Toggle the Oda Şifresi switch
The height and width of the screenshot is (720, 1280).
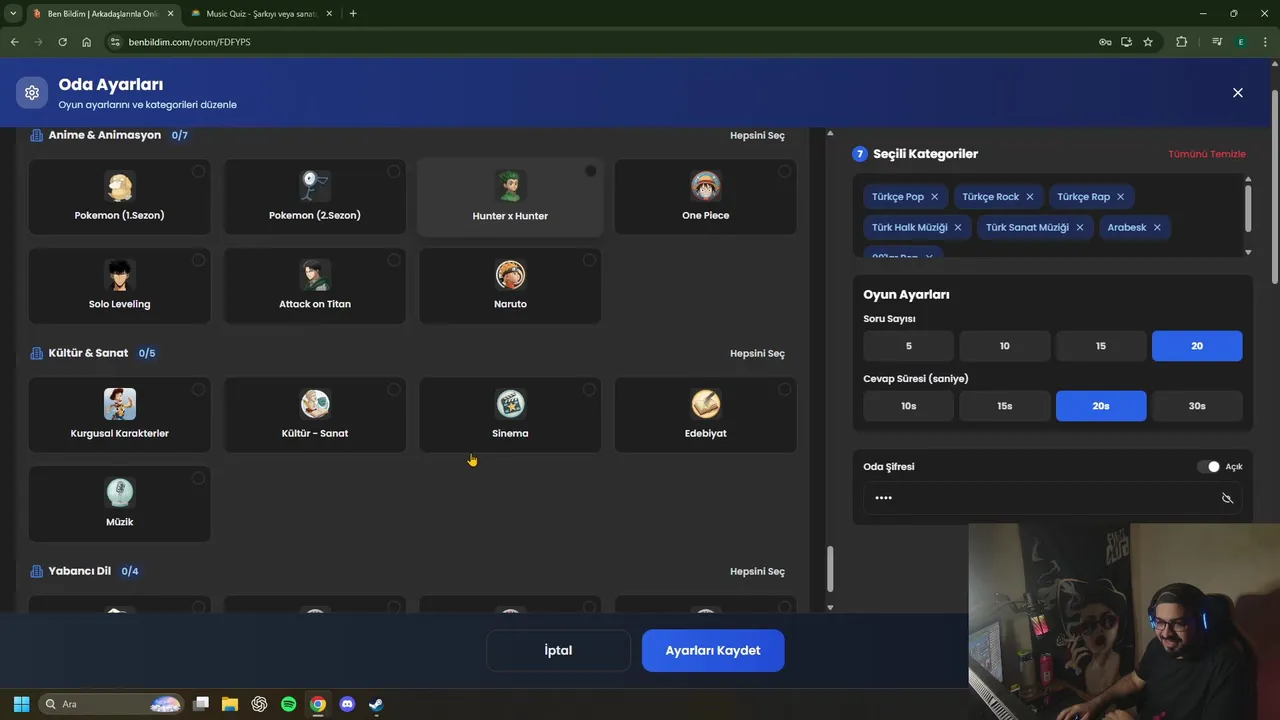coord(1208,467)
